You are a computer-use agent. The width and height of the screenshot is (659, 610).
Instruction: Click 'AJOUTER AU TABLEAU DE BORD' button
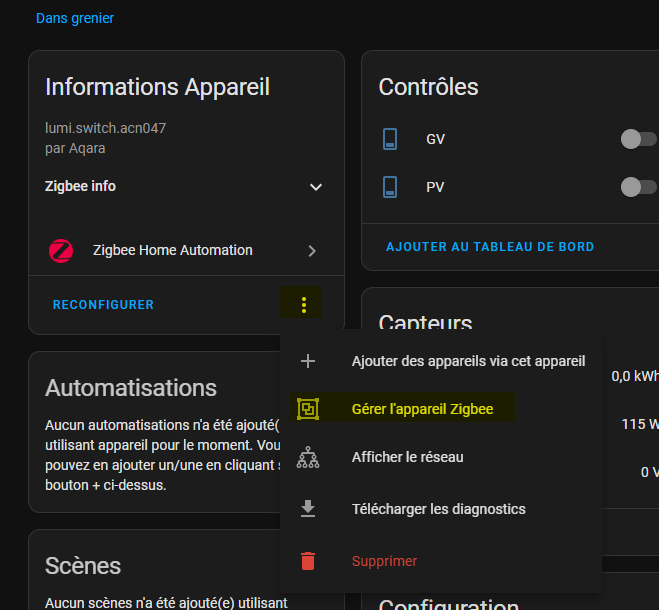pyautogui.click(x=490, y=246)
